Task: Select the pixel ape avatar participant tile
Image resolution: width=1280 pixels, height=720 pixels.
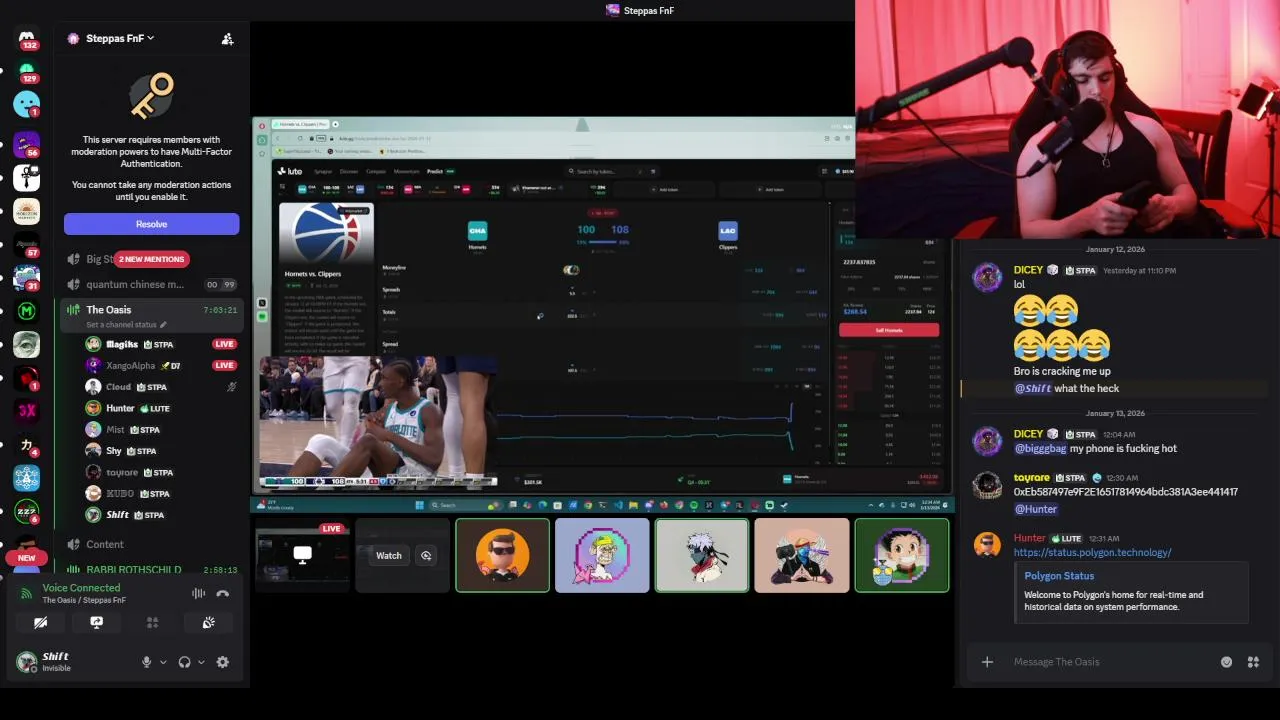Action: click(x=602, y=555)
